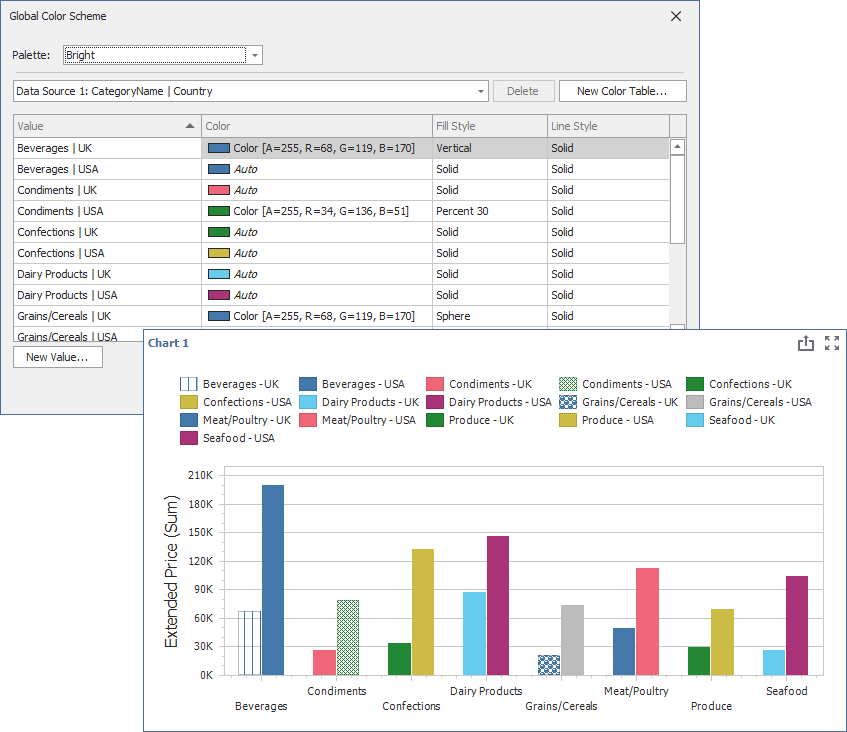Select the Condiments | USA value cell
Viewport: 847px width, 732px height.
point(107,211)
